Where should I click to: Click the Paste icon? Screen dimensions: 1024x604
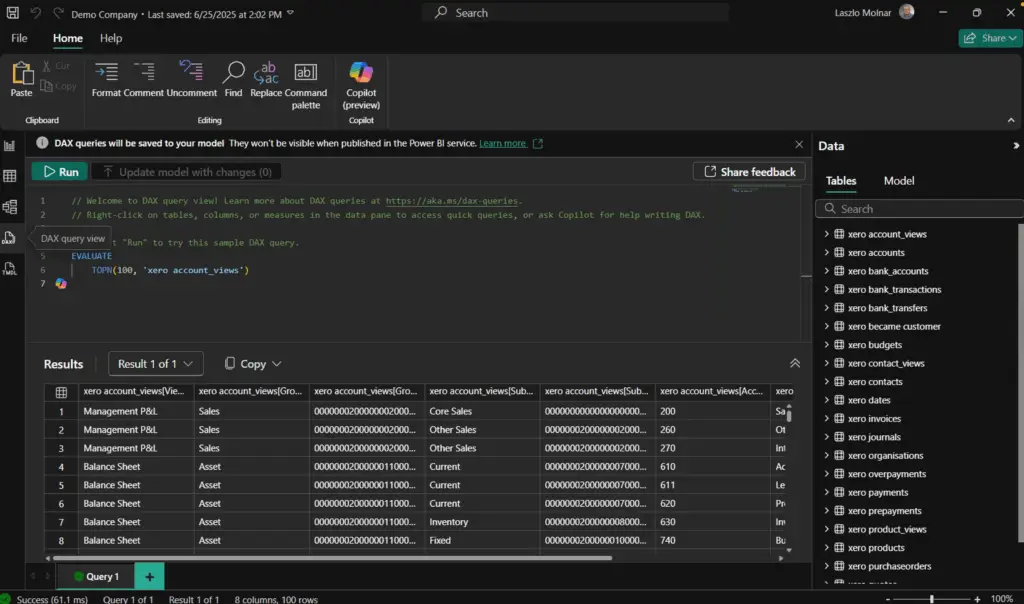(x=21, y=79)
